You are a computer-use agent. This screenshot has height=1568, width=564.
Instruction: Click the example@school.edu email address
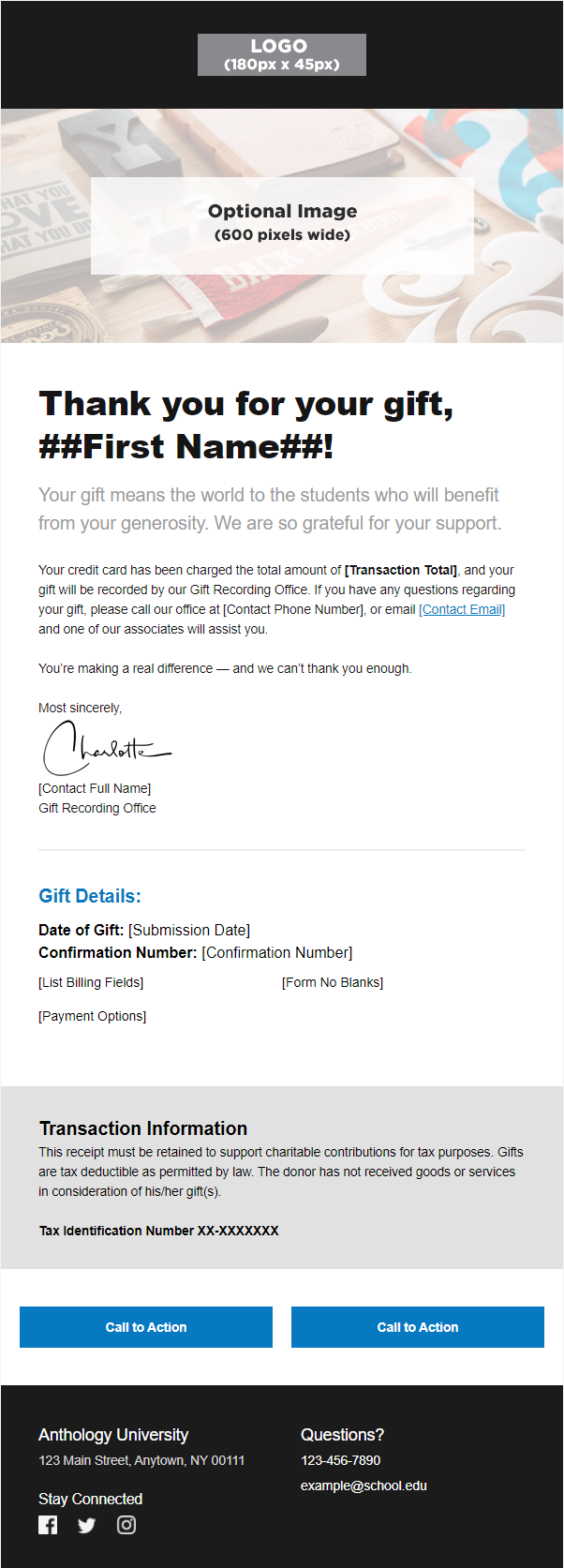pyautogui.click(x=364, y=1486)
